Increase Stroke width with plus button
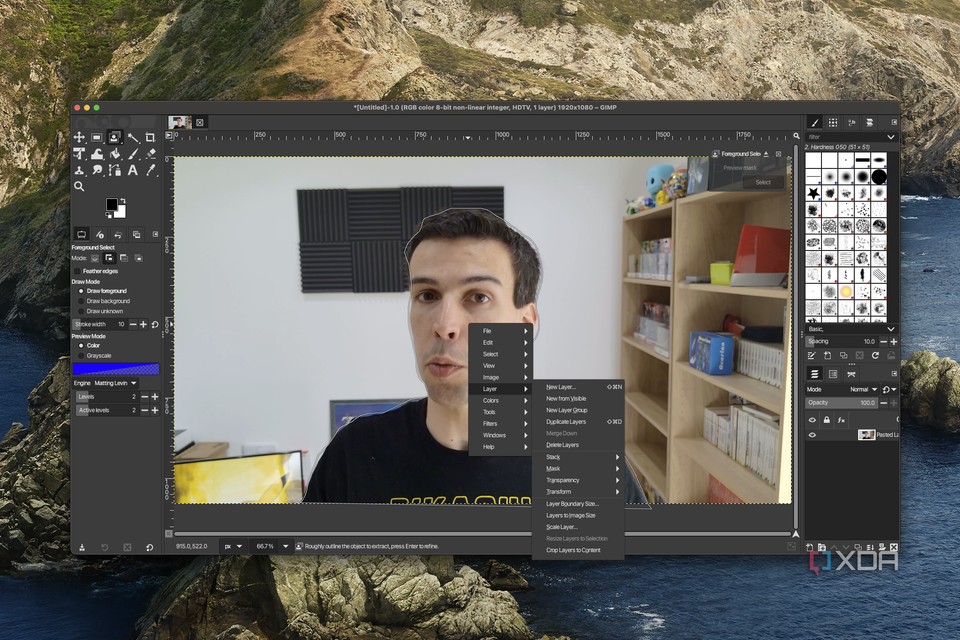This screenshot has height=640, width=960. pyautogui.click(x=144, y=325)
